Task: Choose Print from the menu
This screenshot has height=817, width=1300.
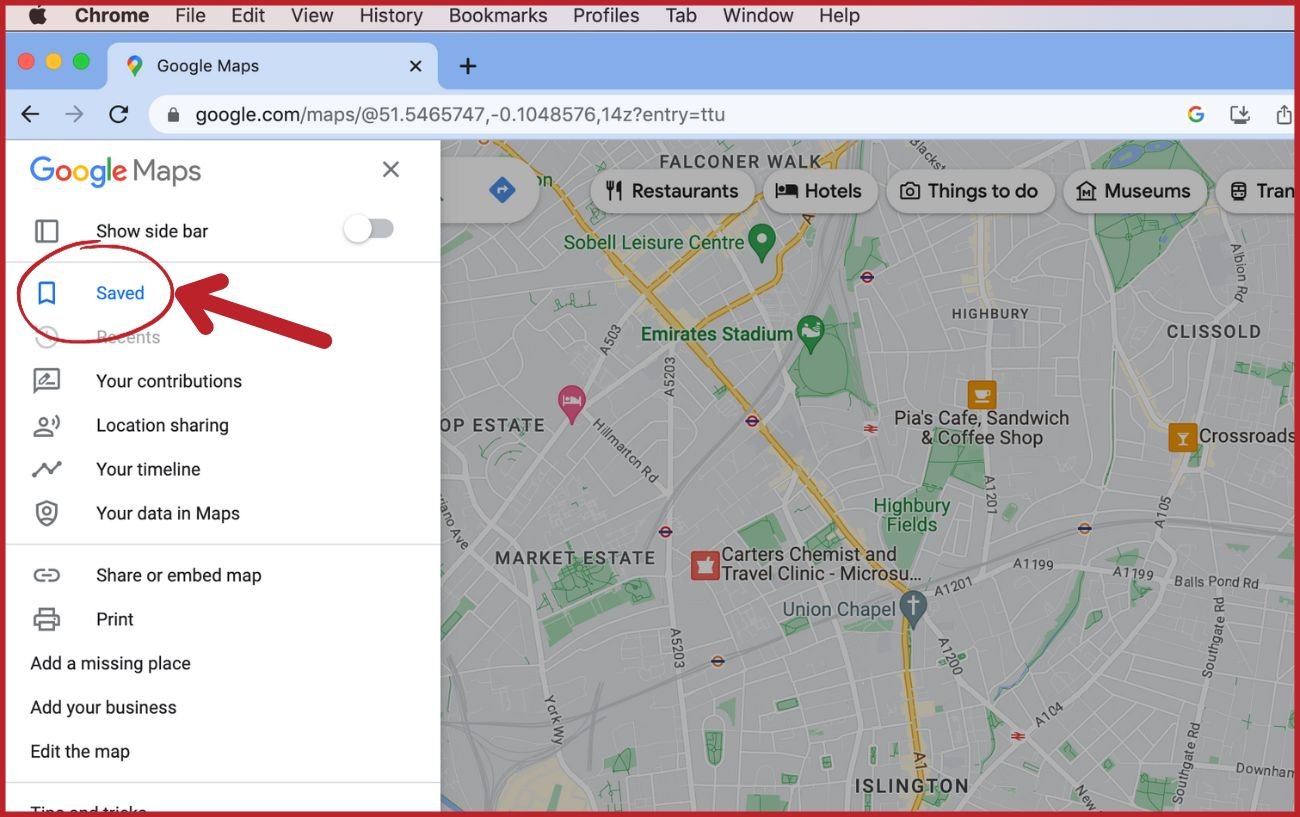Action: 115,619
